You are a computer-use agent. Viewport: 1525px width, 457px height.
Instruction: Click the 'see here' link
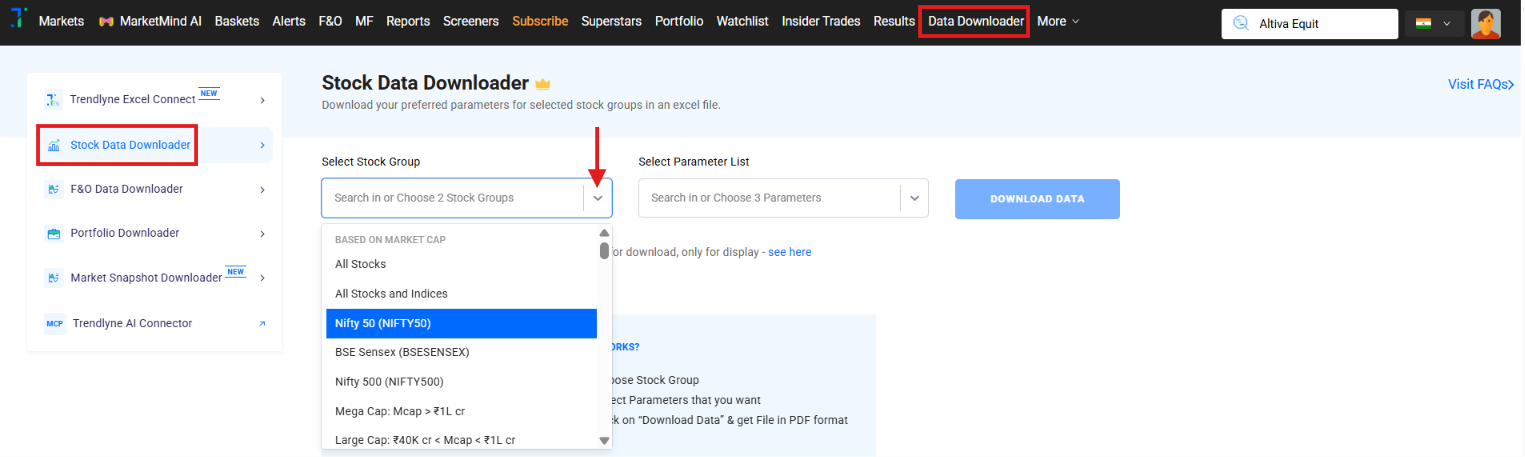point(790,252)
